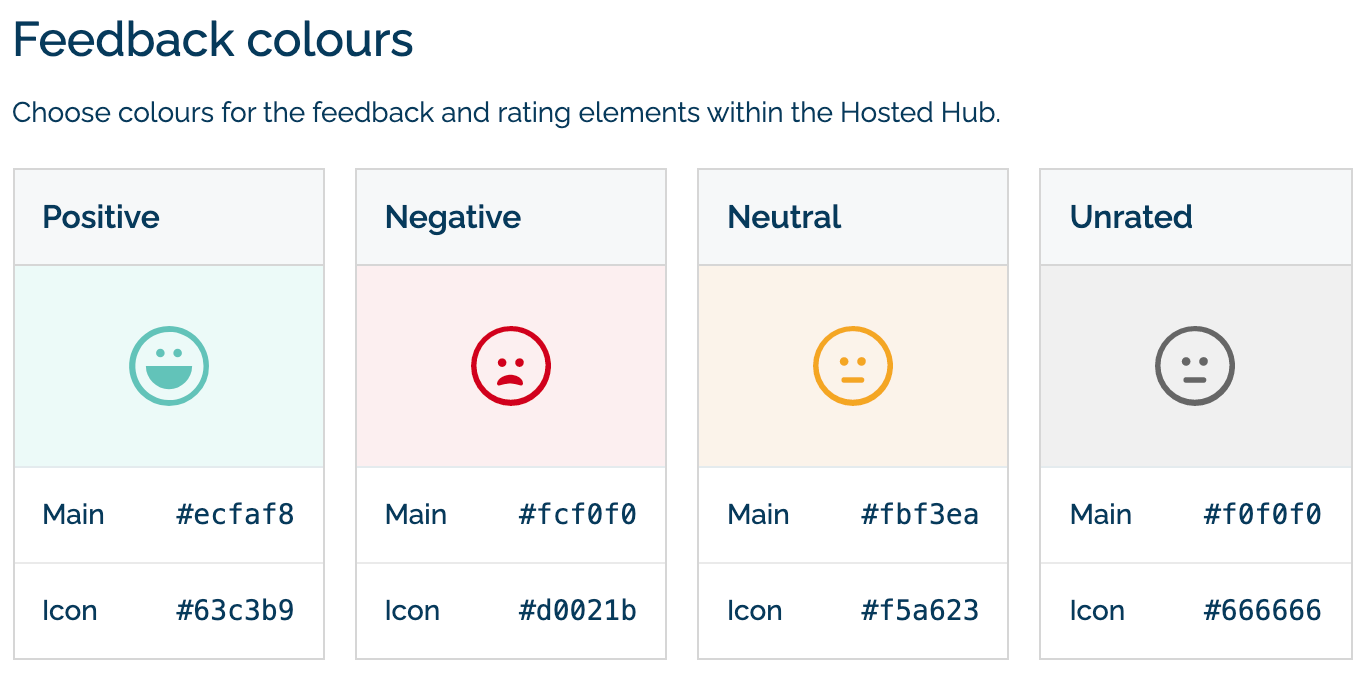Click the Icon label in the Unrated card
This screenshot has width=1371, height=692.
click(x=1097, y=611)
